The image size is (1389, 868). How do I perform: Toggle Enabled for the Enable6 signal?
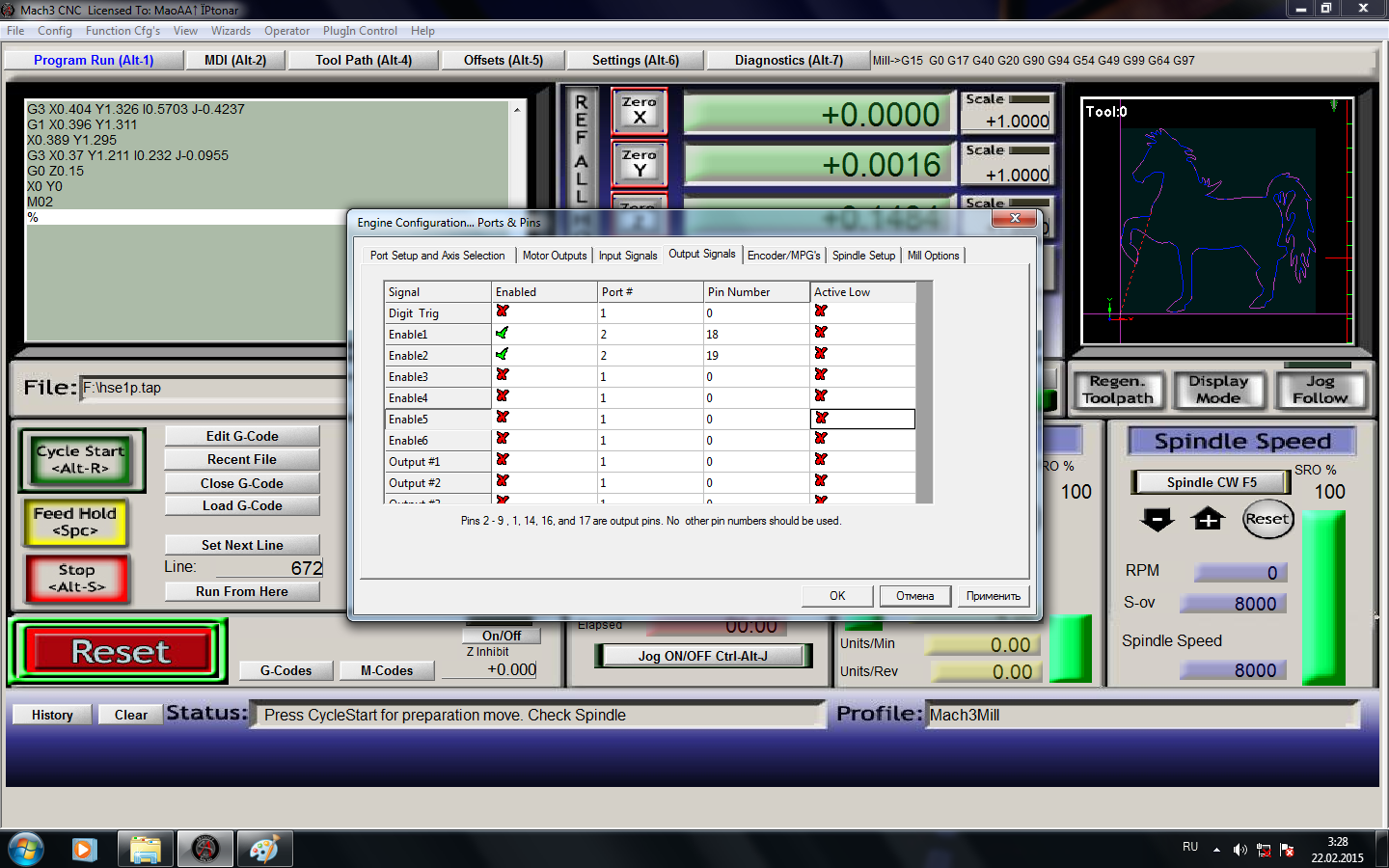point(503,439)
